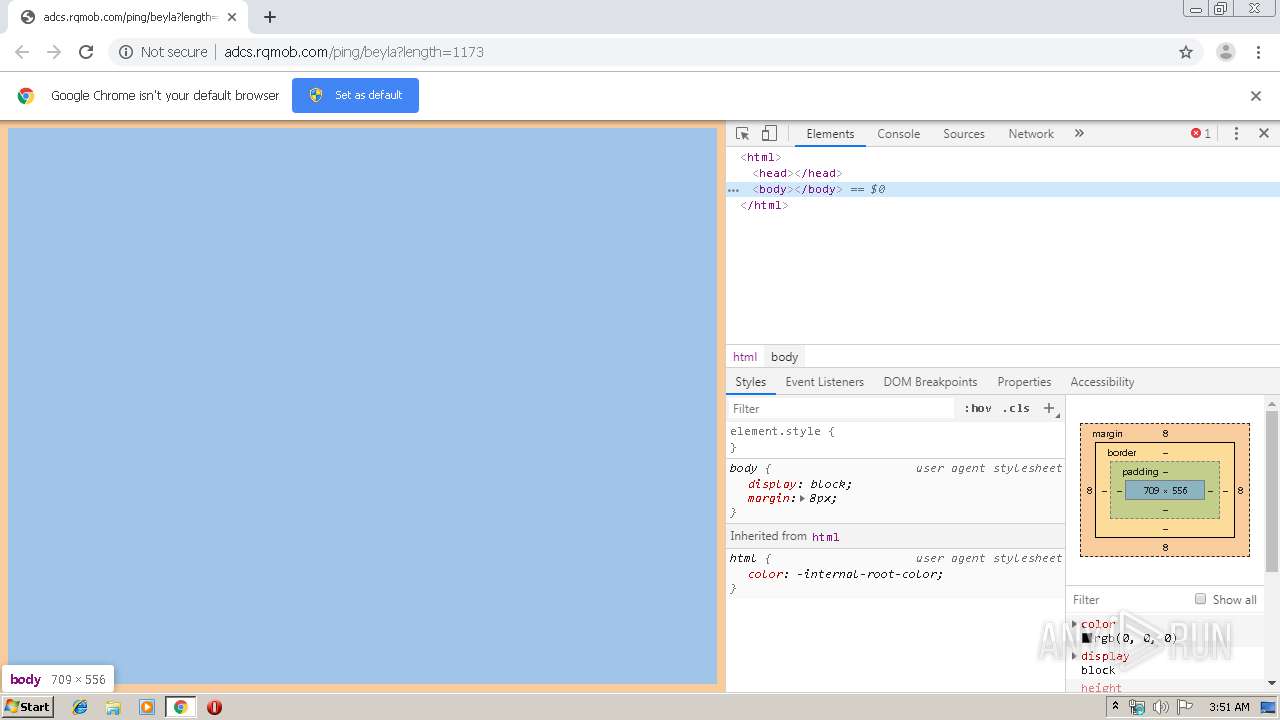Reload the page with refresh icon

tap(86, 52)
